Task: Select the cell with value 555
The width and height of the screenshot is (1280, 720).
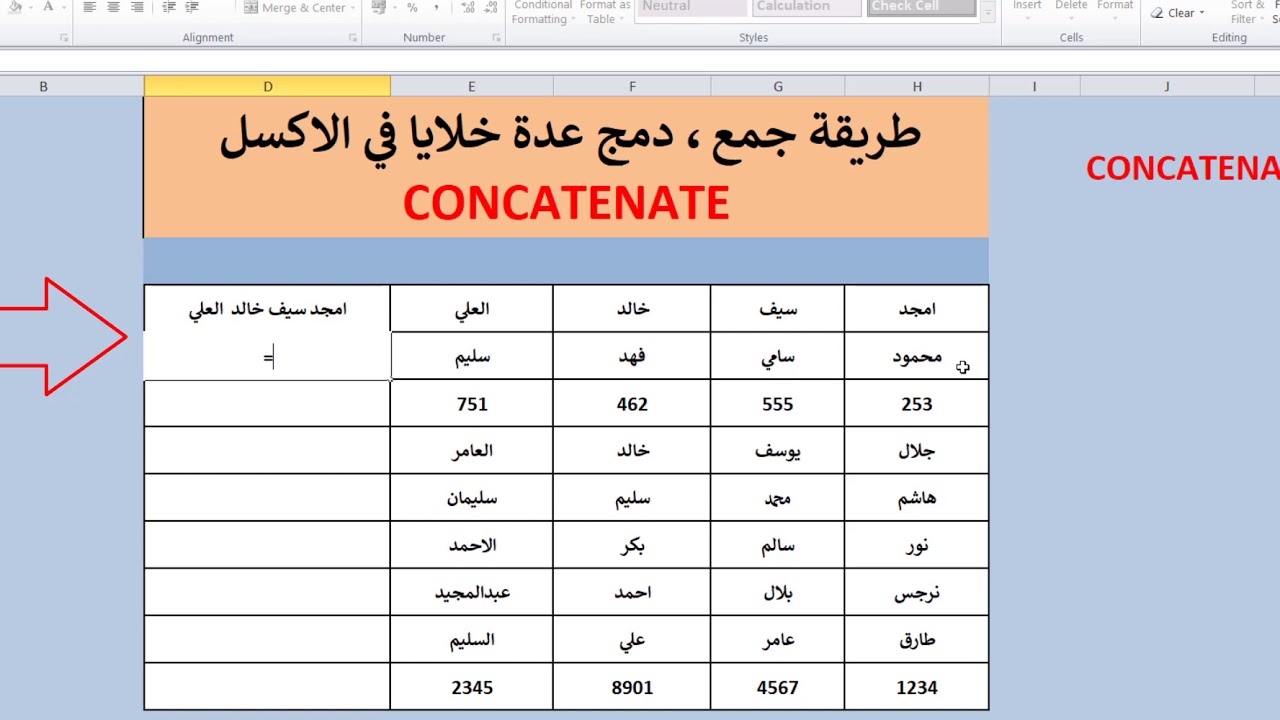Action: (777, 404)
